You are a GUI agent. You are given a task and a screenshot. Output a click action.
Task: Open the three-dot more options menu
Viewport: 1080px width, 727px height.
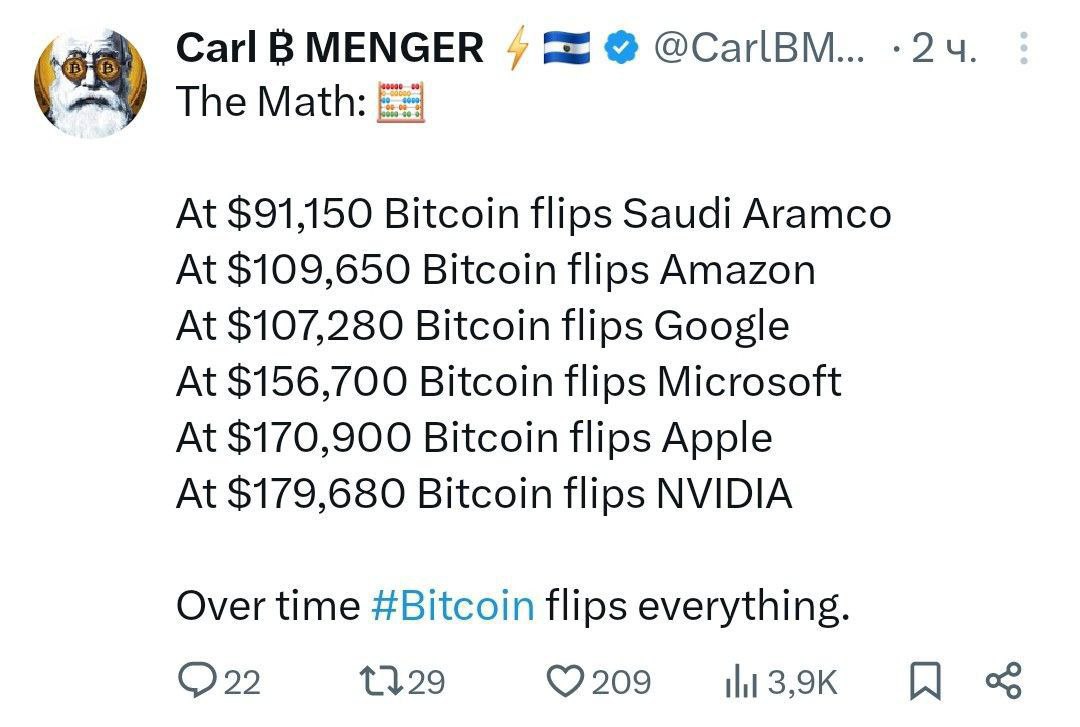point(1024,48)
